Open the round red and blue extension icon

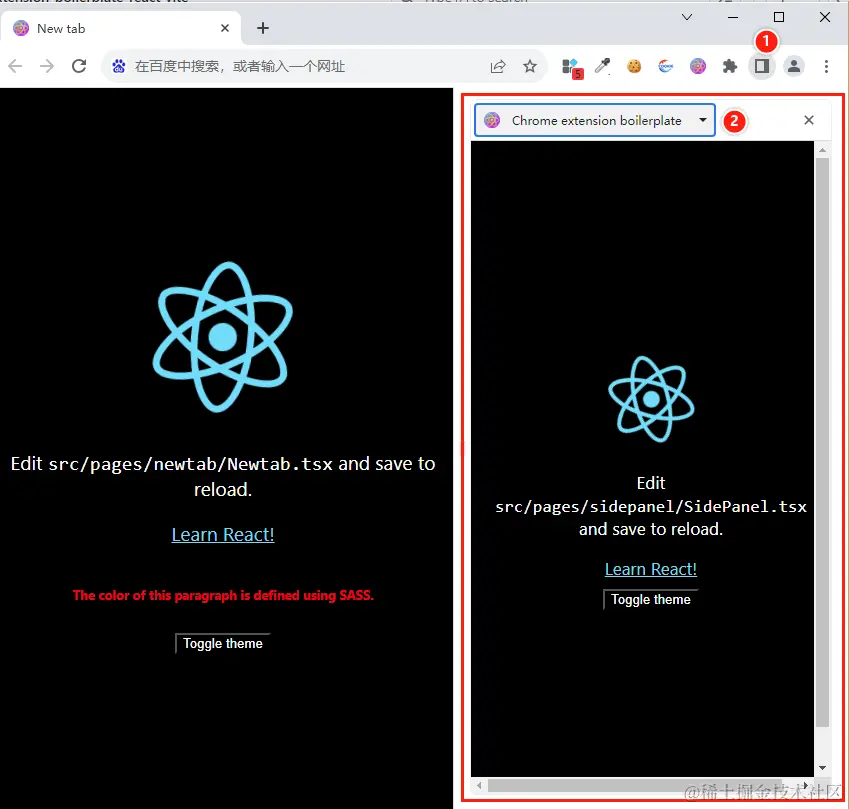(665, 66)
